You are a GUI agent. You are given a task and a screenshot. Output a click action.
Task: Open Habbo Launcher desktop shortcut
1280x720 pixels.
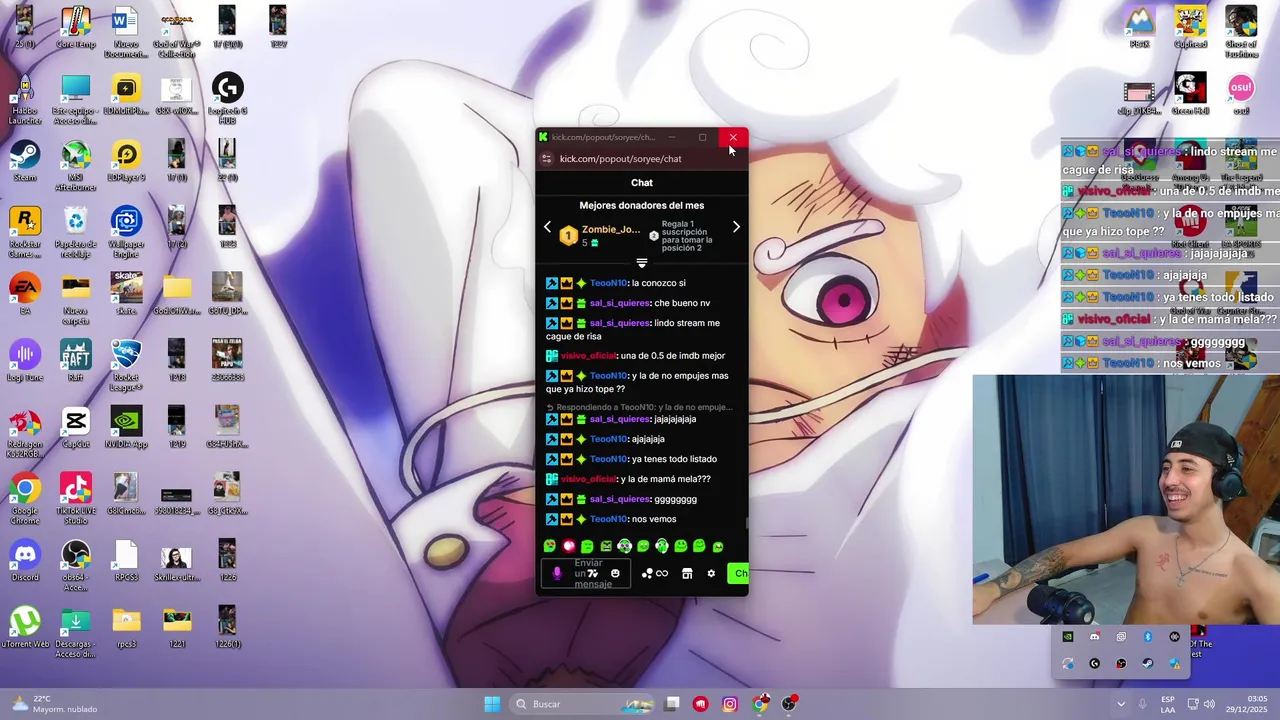pos(25,98)
